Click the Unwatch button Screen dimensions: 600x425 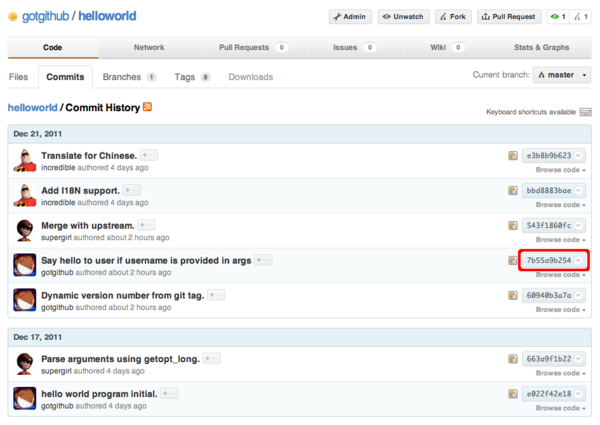pos(403,16)
